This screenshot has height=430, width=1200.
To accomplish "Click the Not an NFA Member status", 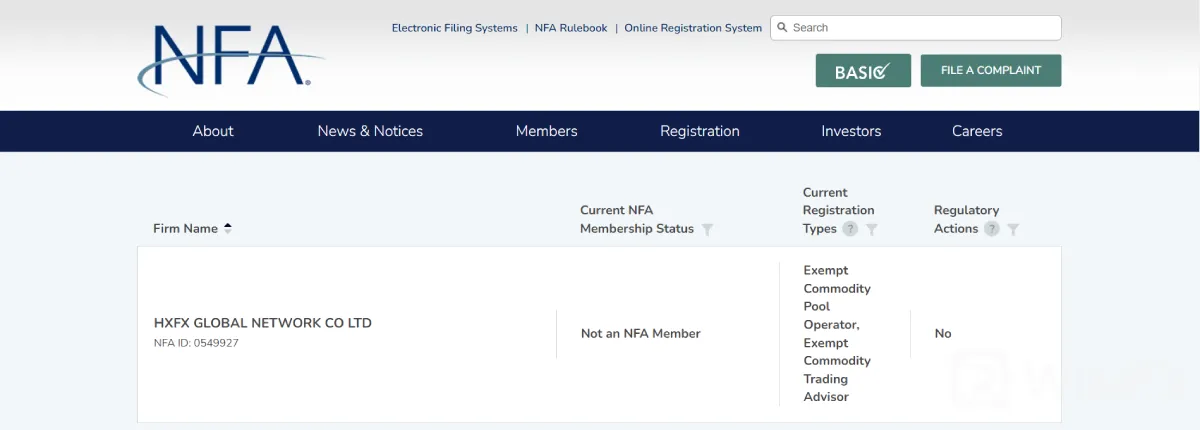I will (x=641, y=333).
